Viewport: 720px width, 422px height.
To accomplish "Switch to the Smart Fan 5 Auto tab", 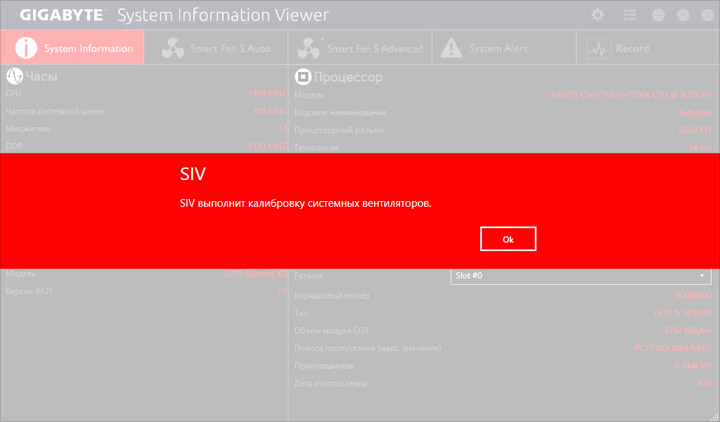I will pos(216,47).
